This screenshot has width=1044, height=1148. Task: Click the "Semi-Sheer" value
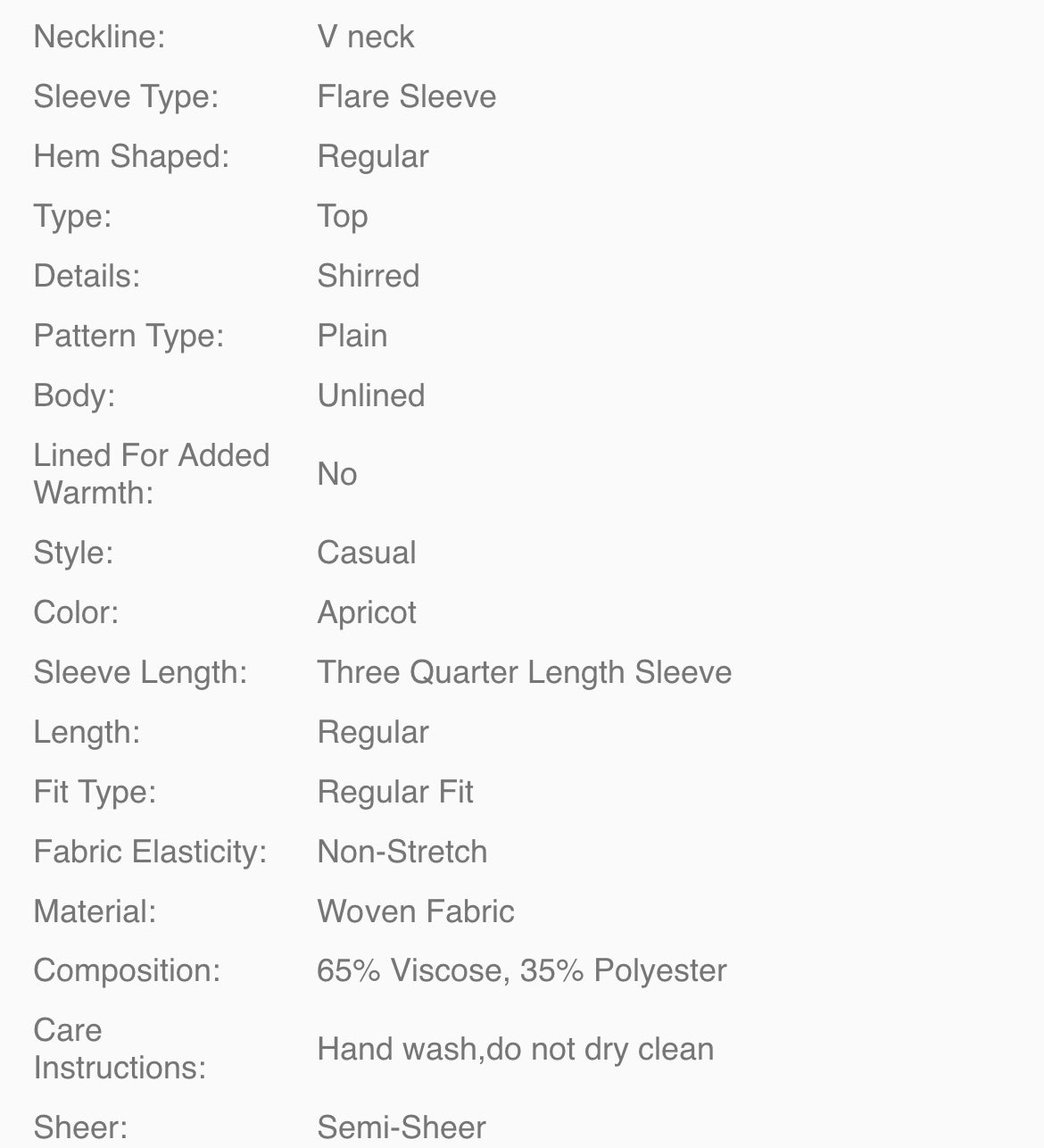click(401, 1127)
